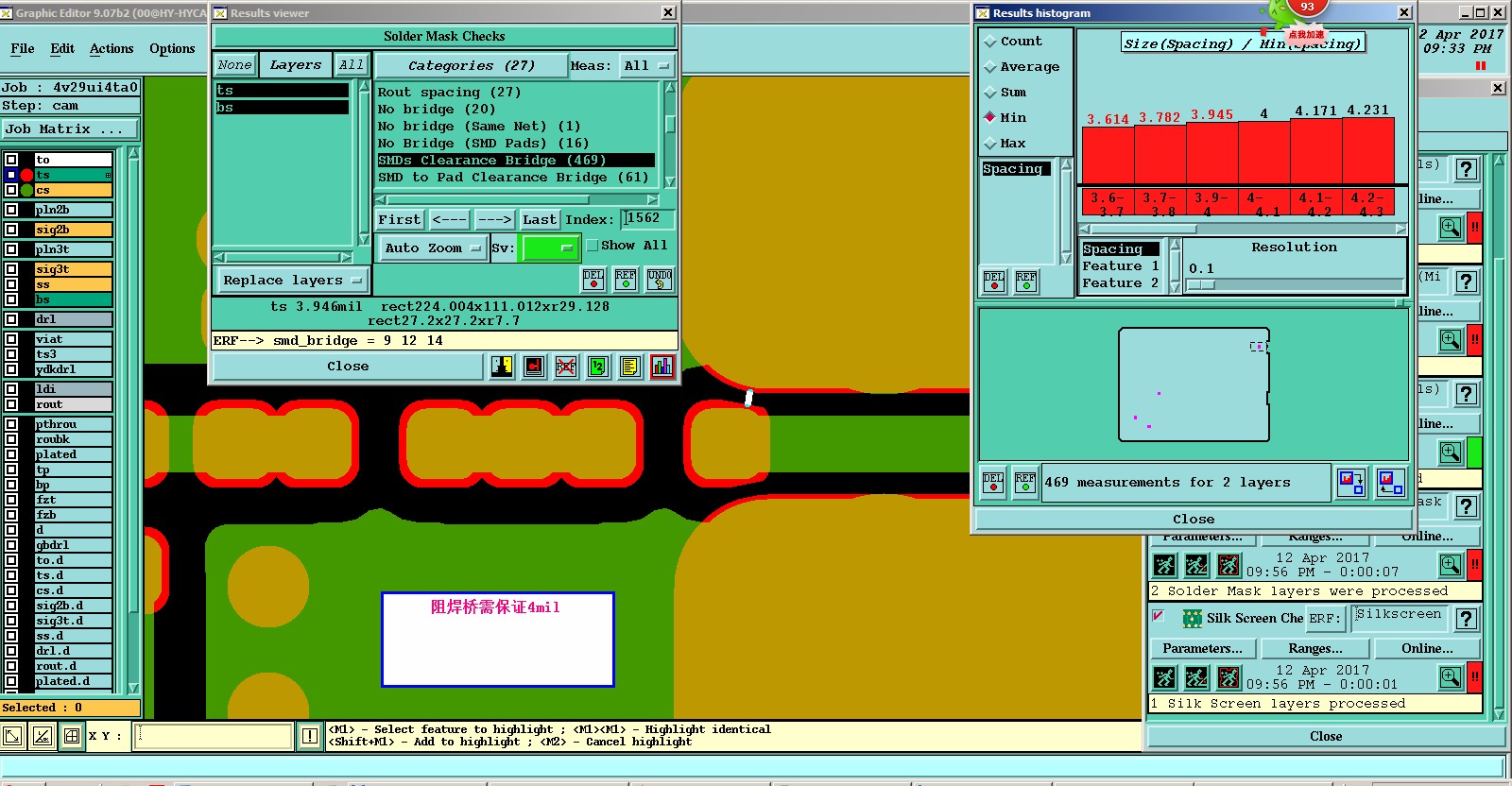Click the red alert indicator in Silk Screen row
The image size is (1512, 786).
click(1474, 677)
